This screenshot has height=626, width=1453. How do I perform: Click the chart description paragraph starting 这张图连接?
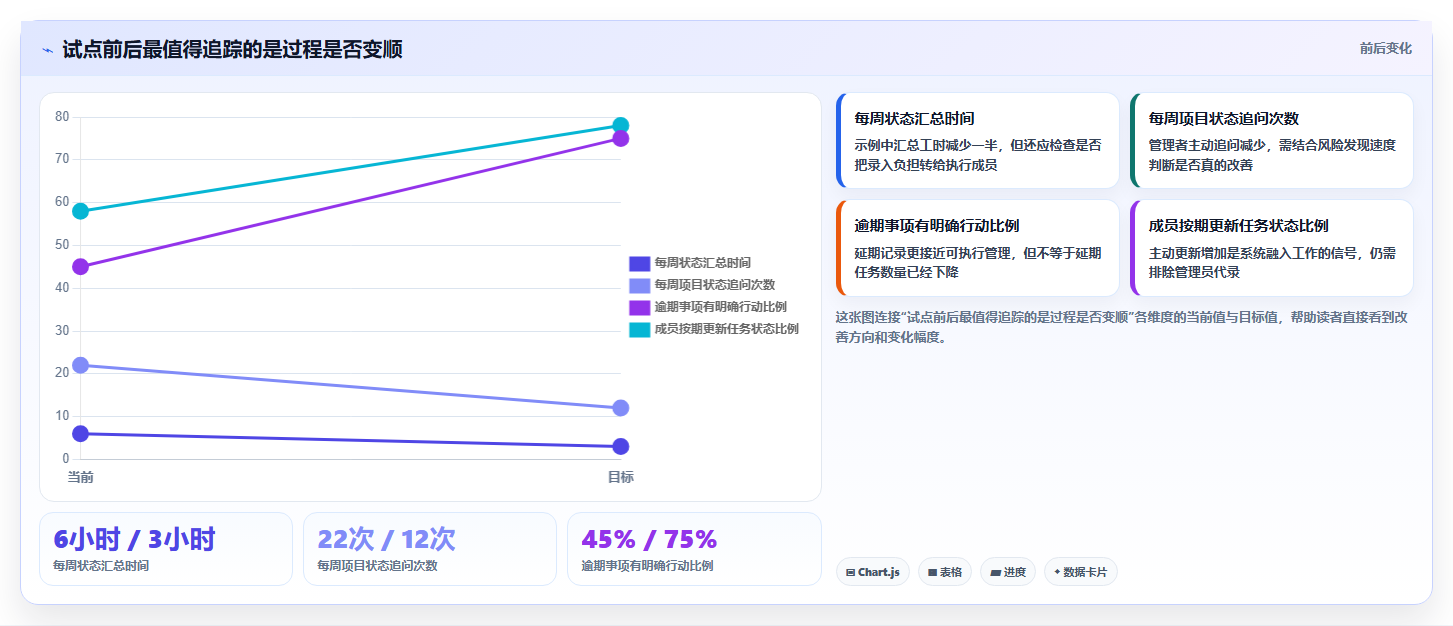coord(1124,327)
